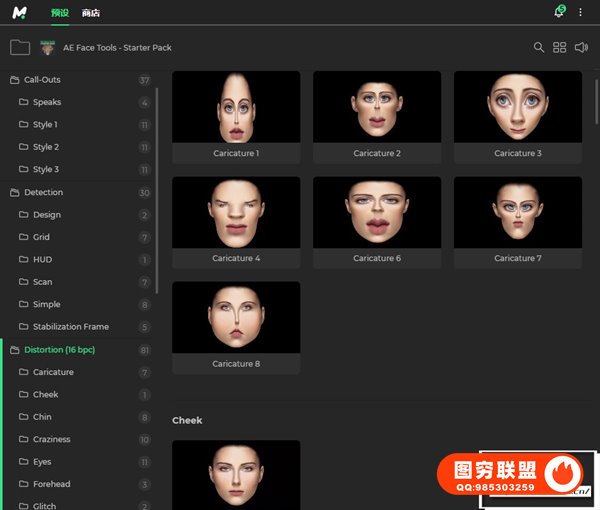Click the search magnifier icon
Image resolution: width=600 pixels, height=510 pixels.
coord(539,47)
